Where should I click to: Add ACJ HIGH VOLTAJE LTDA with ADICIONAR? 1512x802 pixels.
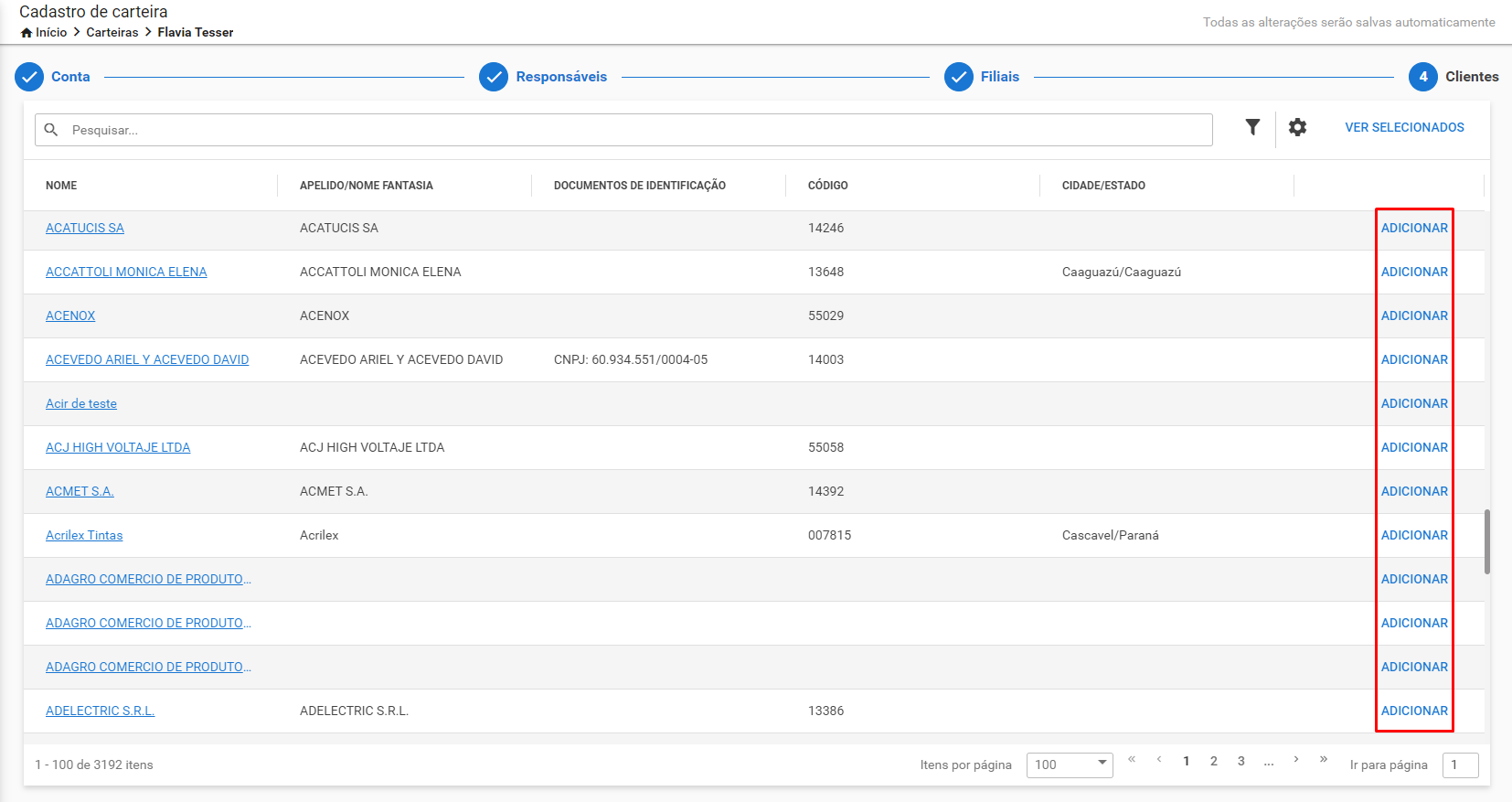(x=1414, y=447)
